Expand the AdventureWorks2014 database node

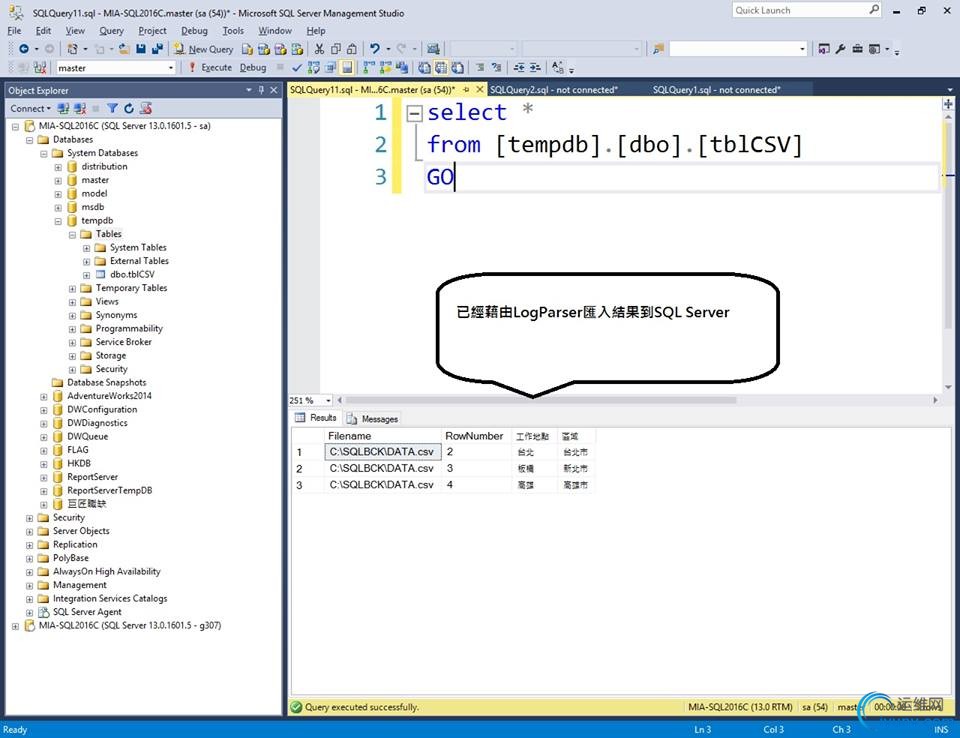tap(44, 396)
